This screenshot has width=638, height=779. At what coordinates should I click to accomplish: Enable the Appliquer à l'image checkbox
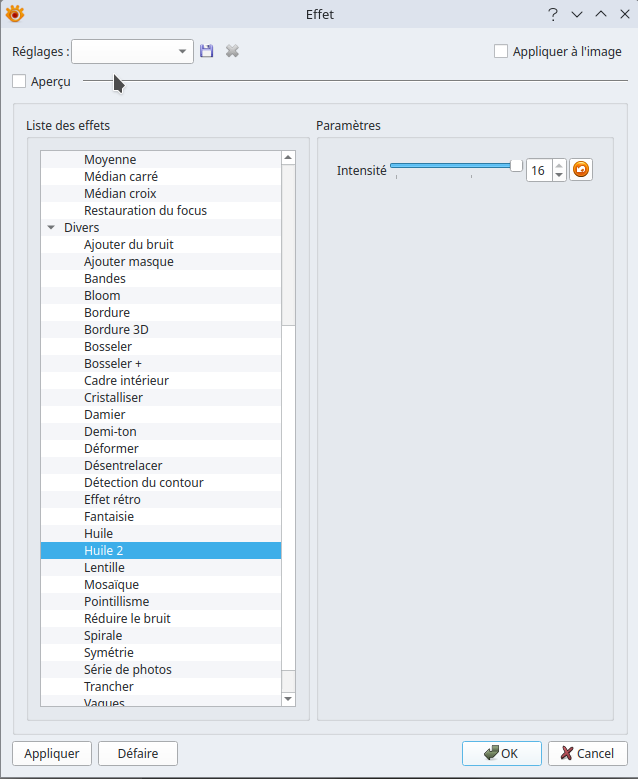[x=501, y=52]
